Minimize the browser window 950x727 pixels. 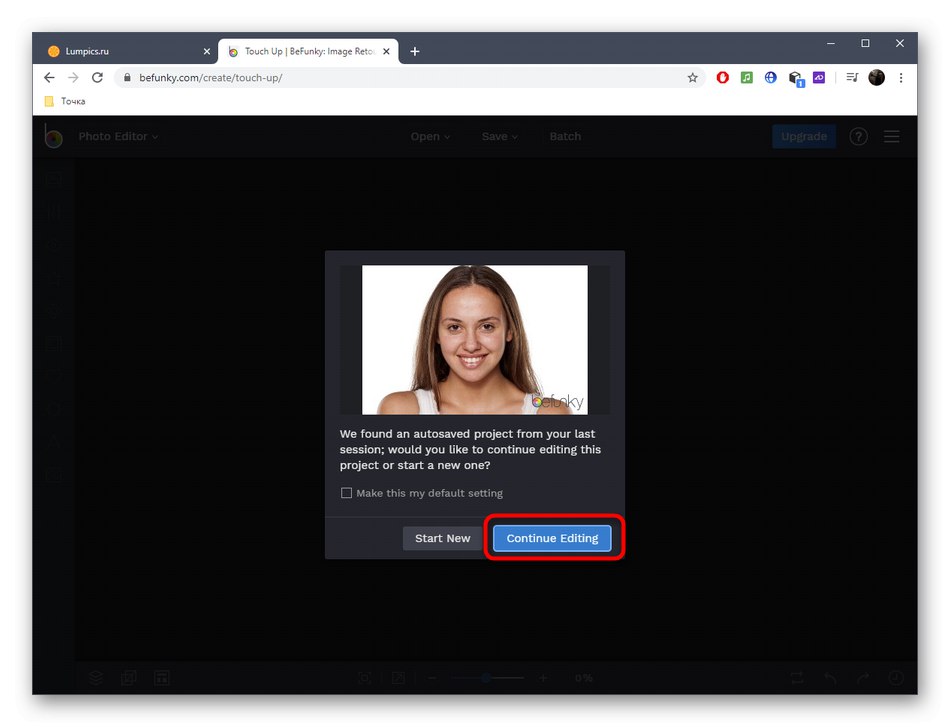[x=831, y=44]
